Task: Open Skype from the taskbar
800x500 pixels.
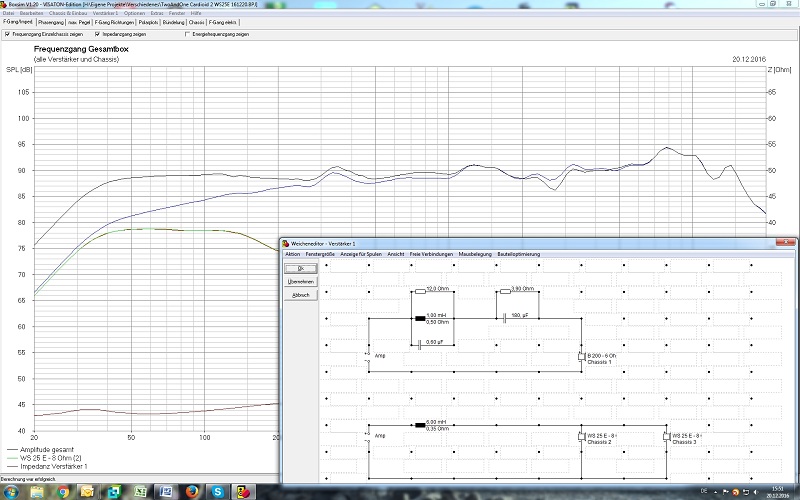Action: [217, 492]
